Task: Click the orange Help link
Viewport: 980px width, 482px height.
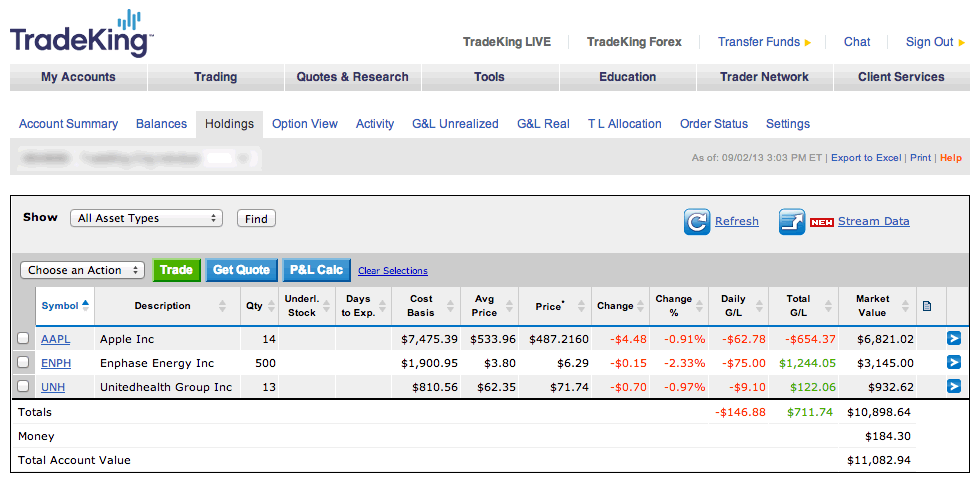Action: [x=951, y=158]
